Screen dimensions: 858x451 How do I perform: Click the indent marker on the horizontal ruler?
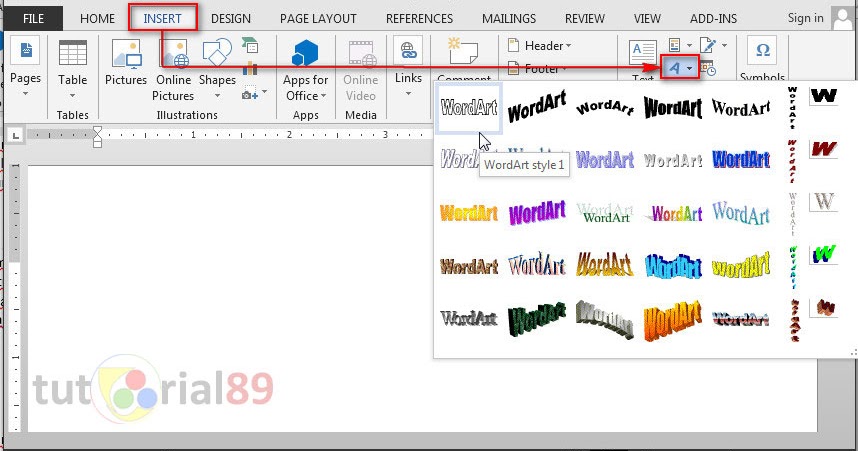tap(97, 137)
